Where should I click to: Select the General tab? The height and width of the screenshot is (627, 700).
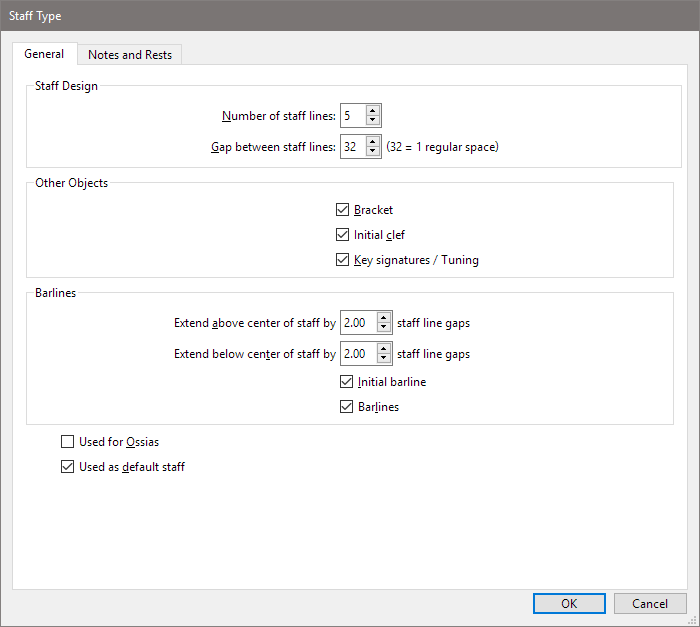pos(44,54)
